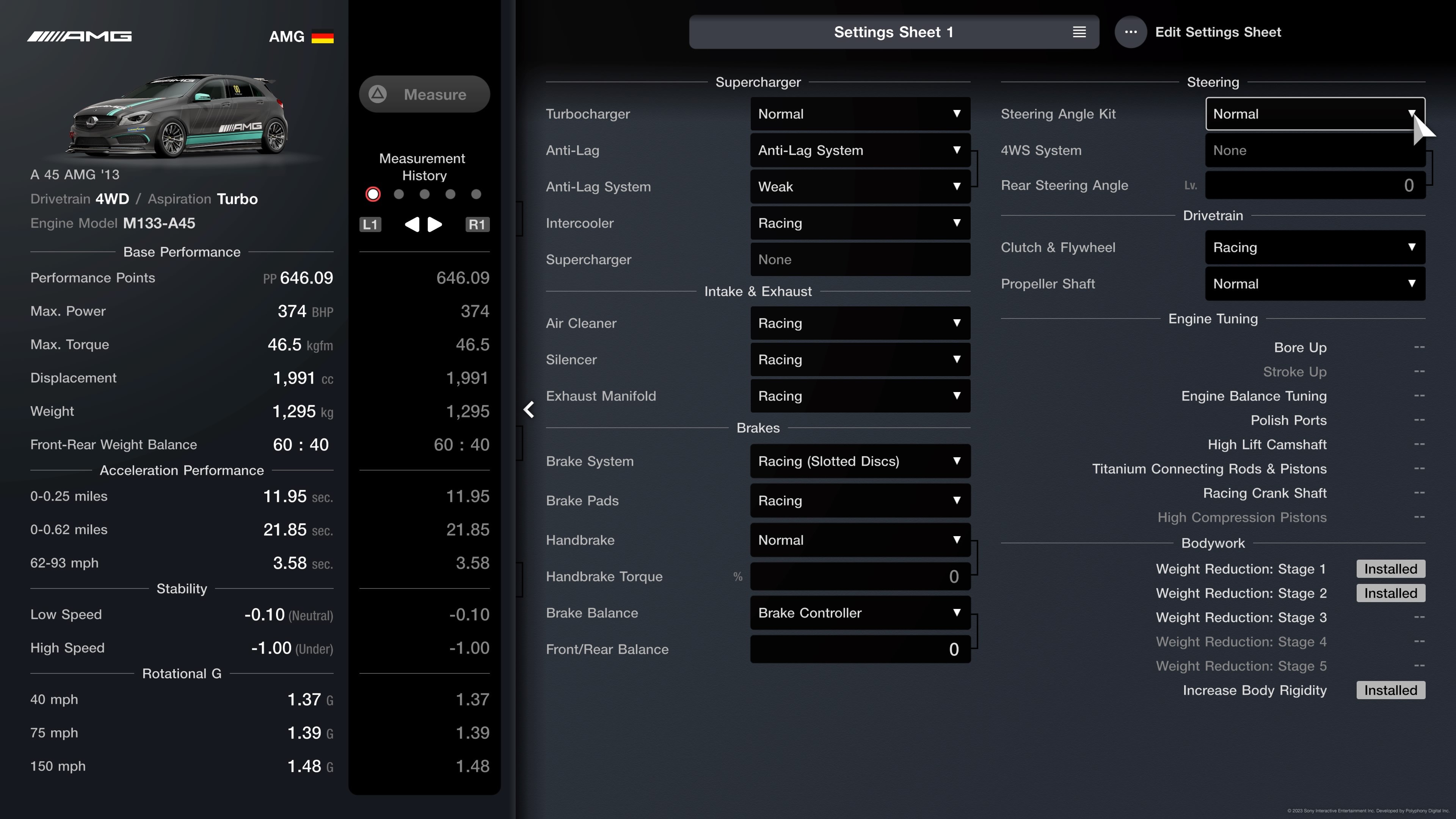1456x819 pixels.
Task: Select the Settings Sheet 1 tab
Action: [x=893, y=31]
